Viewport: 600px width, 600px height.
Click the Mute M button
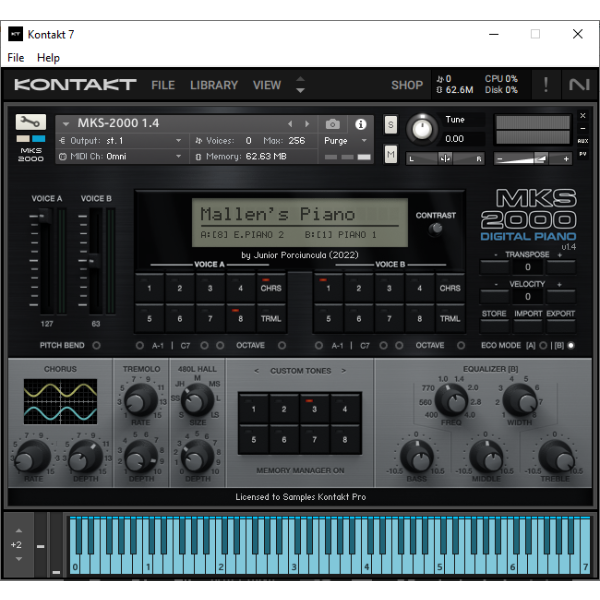390,154
